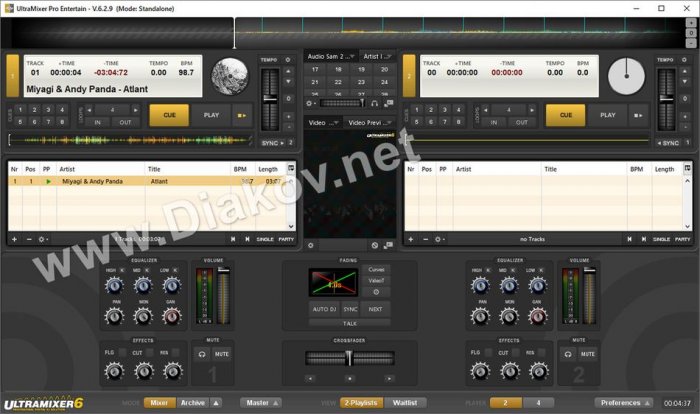Open the Audio Sampler dropdown
The image size is (700, 414).
pyautogui.click(x=331, y=57)
